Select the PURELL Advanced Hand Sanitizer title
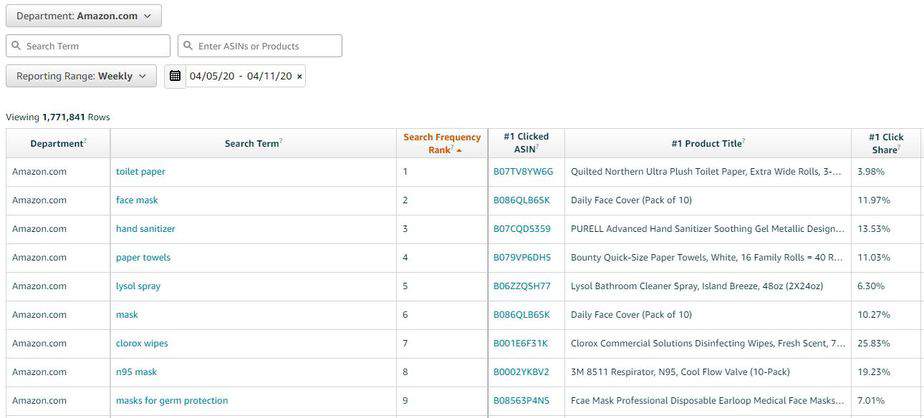The height and width of the screenshot is (418, 924). click(x=708, y=229)
